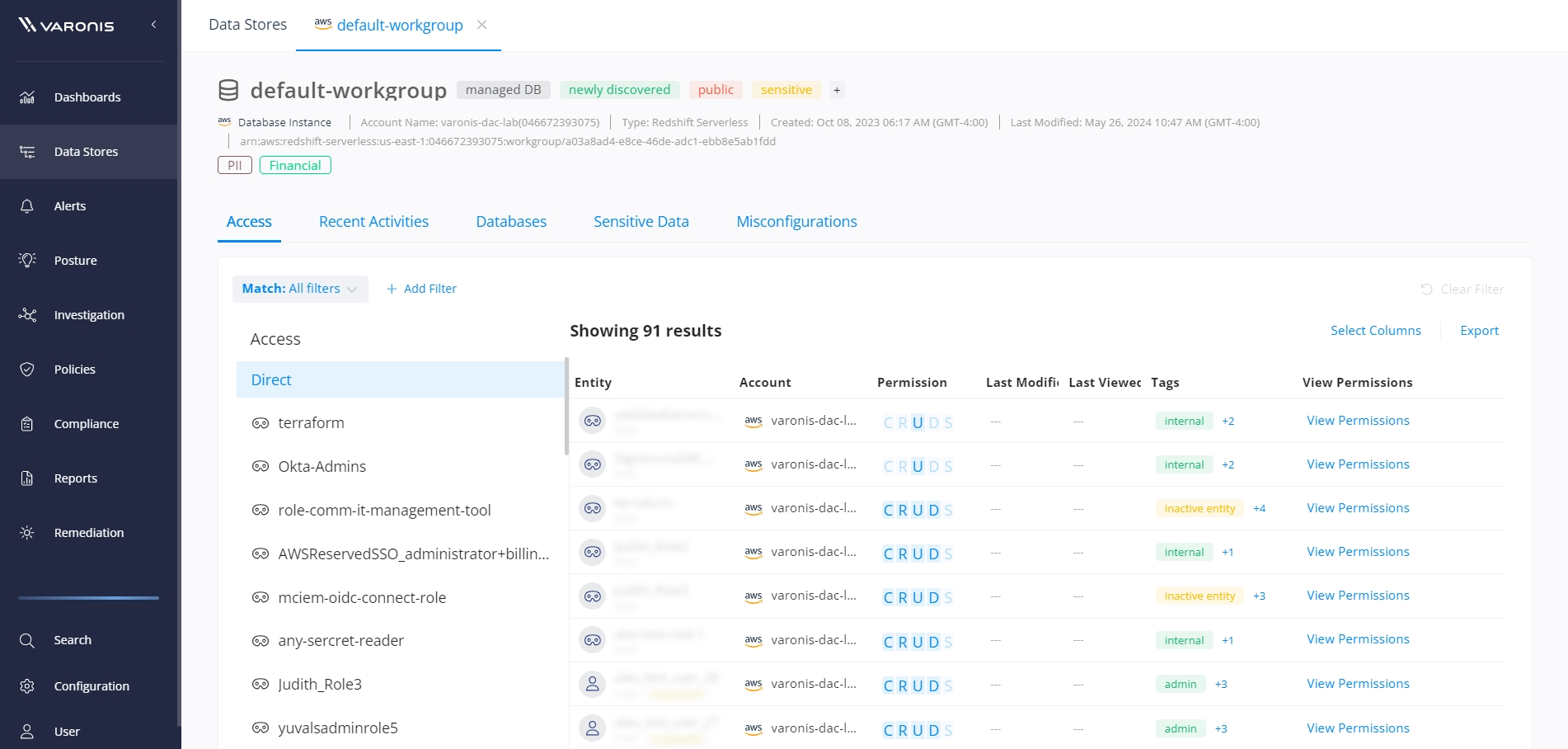
Task: Sort by the Entity column header
Action: pyautogui.click(x=593, y=383)
